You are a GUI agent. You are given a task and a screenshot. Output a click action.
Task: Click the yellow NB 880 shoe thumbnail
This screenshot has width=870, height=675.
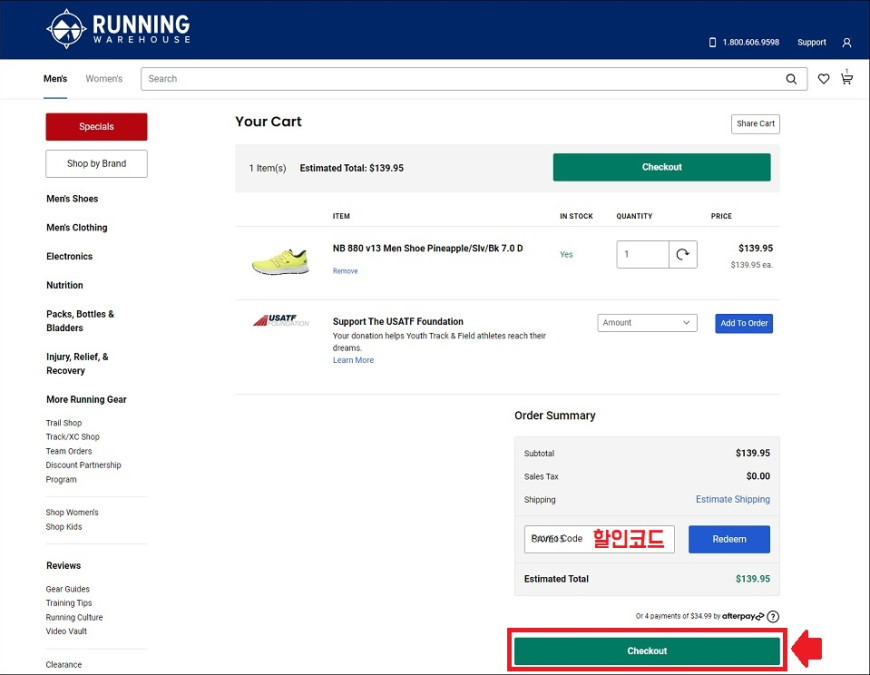pyautogui.click(x=280, y=262)
